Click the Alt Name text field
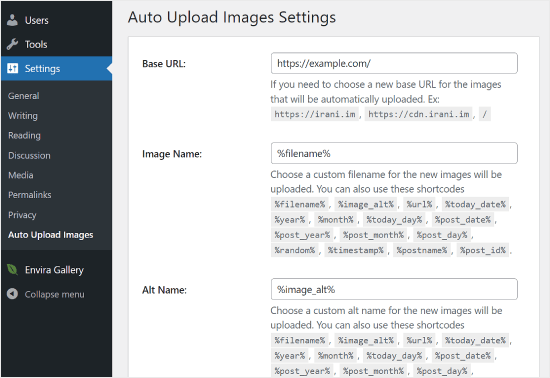Screen dimensions: 550x378 pos(394,289)
